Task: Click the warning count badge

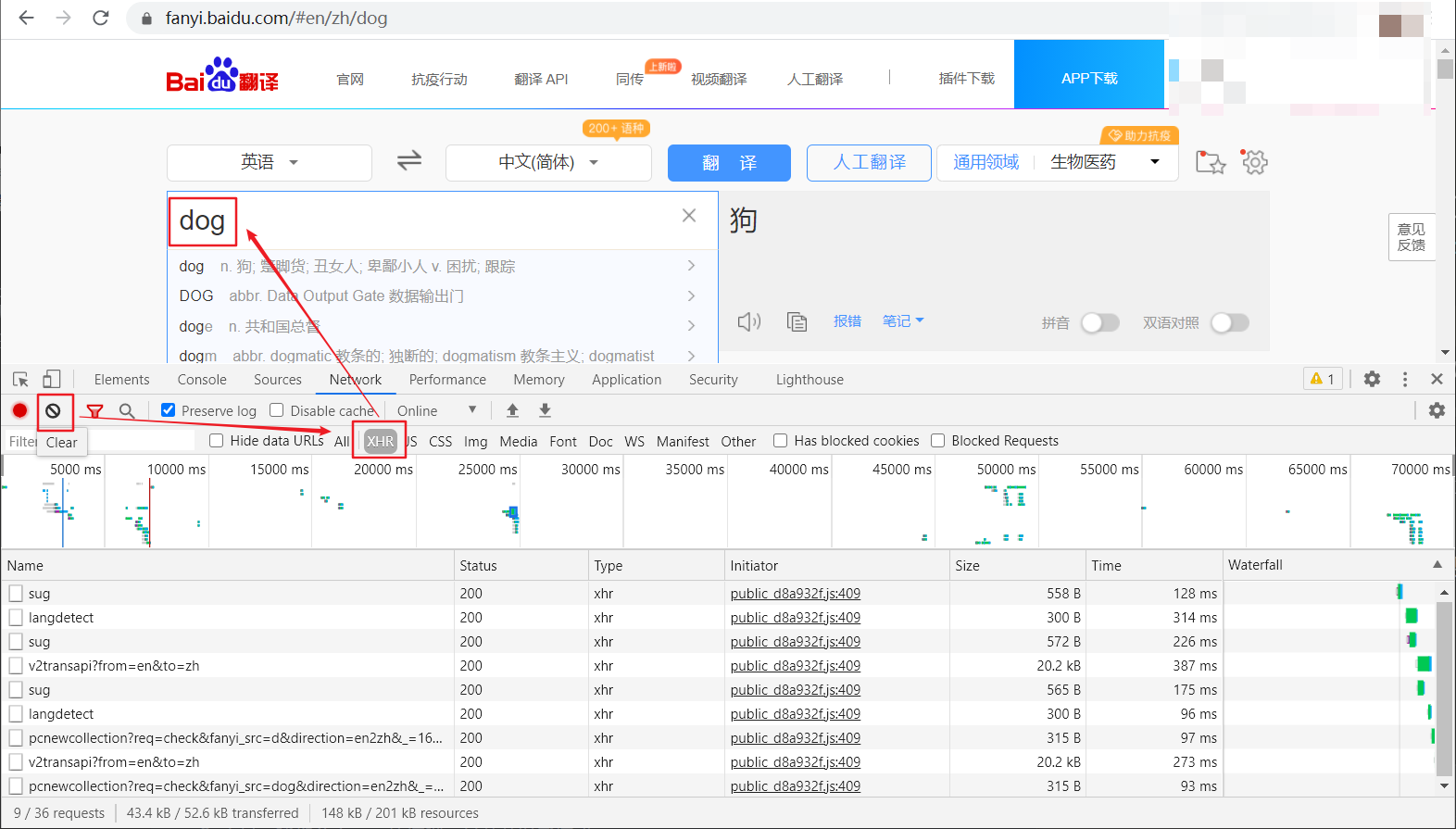Action: pos(1323,379)
